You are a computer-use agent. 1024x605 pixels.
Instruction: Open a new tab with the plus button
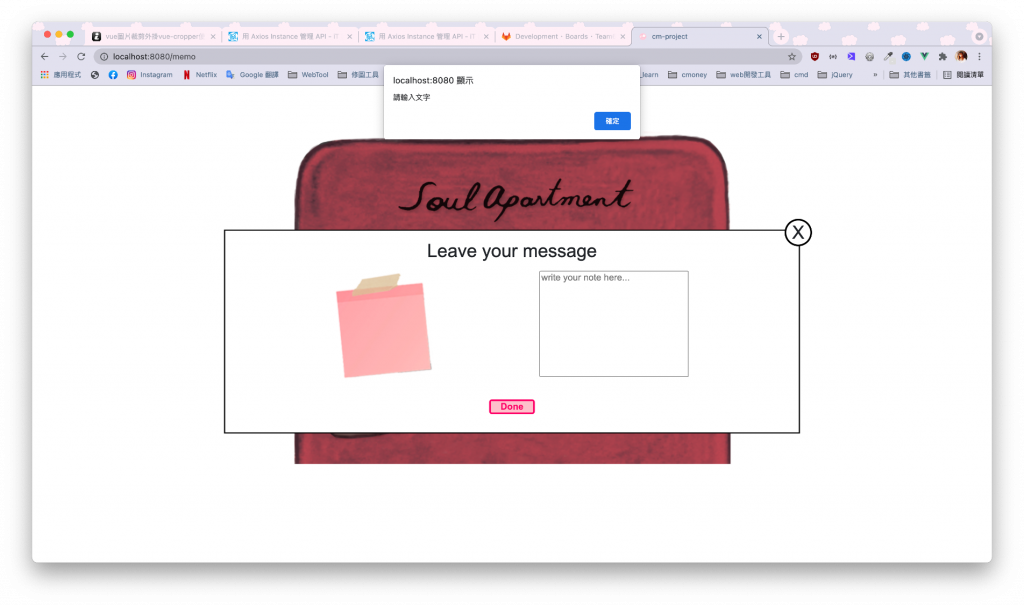coord(780,37)
